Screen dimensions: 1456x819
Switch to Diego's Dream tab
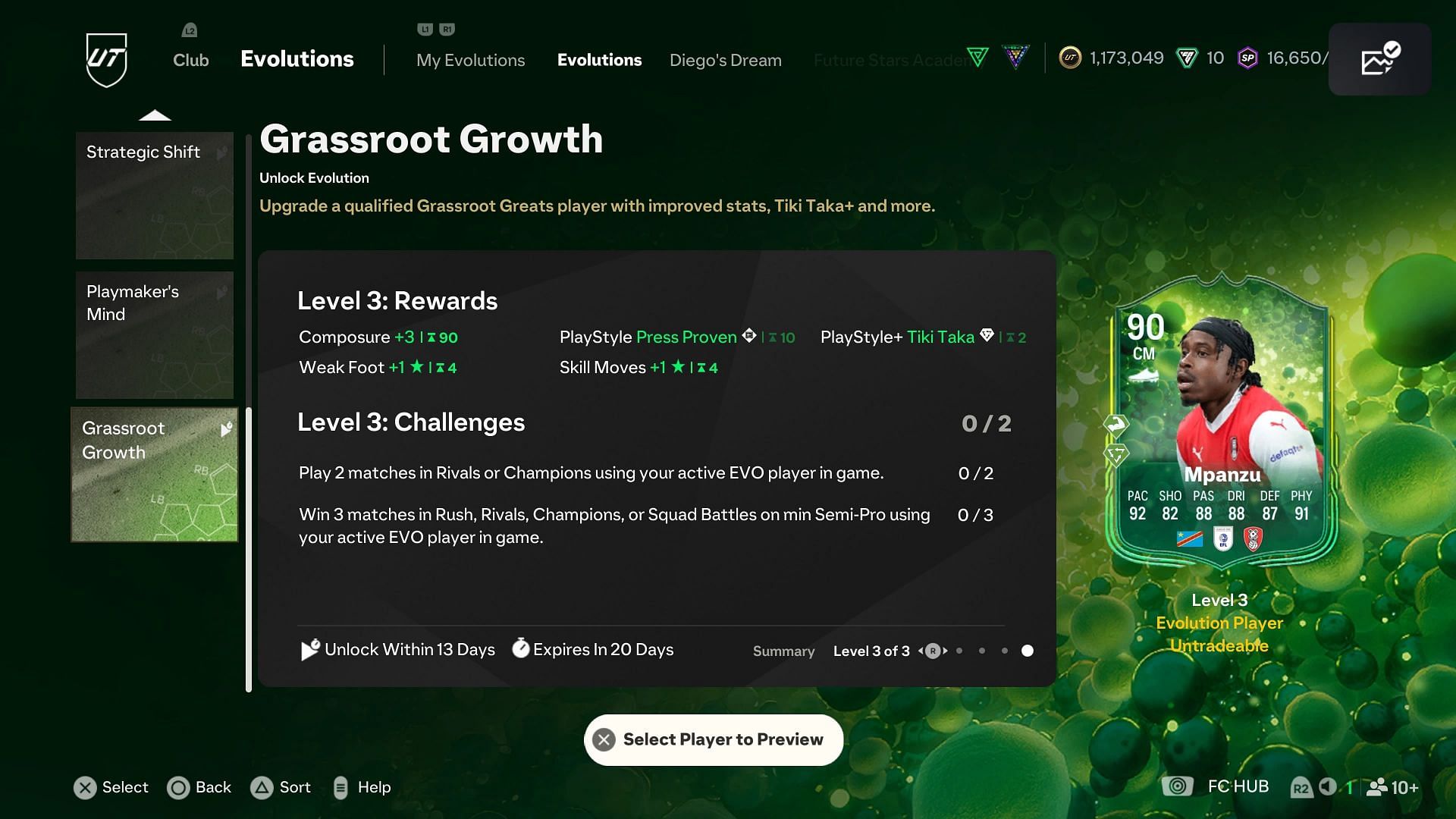726,59
